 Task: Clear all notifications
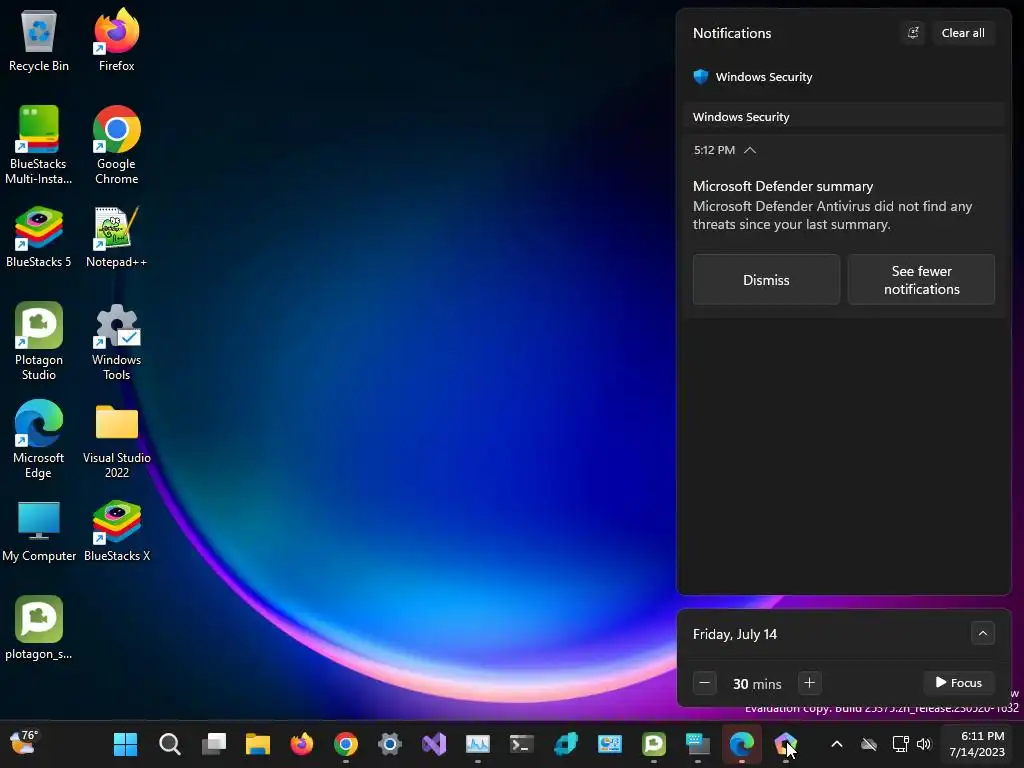pyautogui.click(x=963, y=33)
